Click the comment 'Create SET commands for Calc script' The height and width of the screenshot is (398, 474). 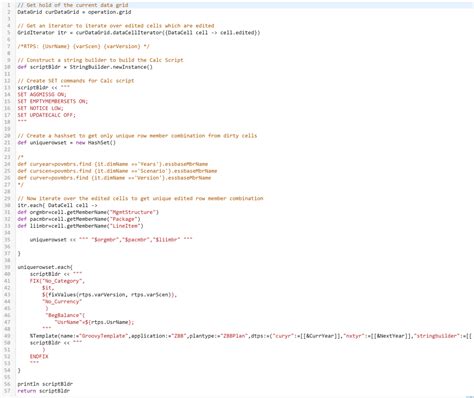point(76,81)
